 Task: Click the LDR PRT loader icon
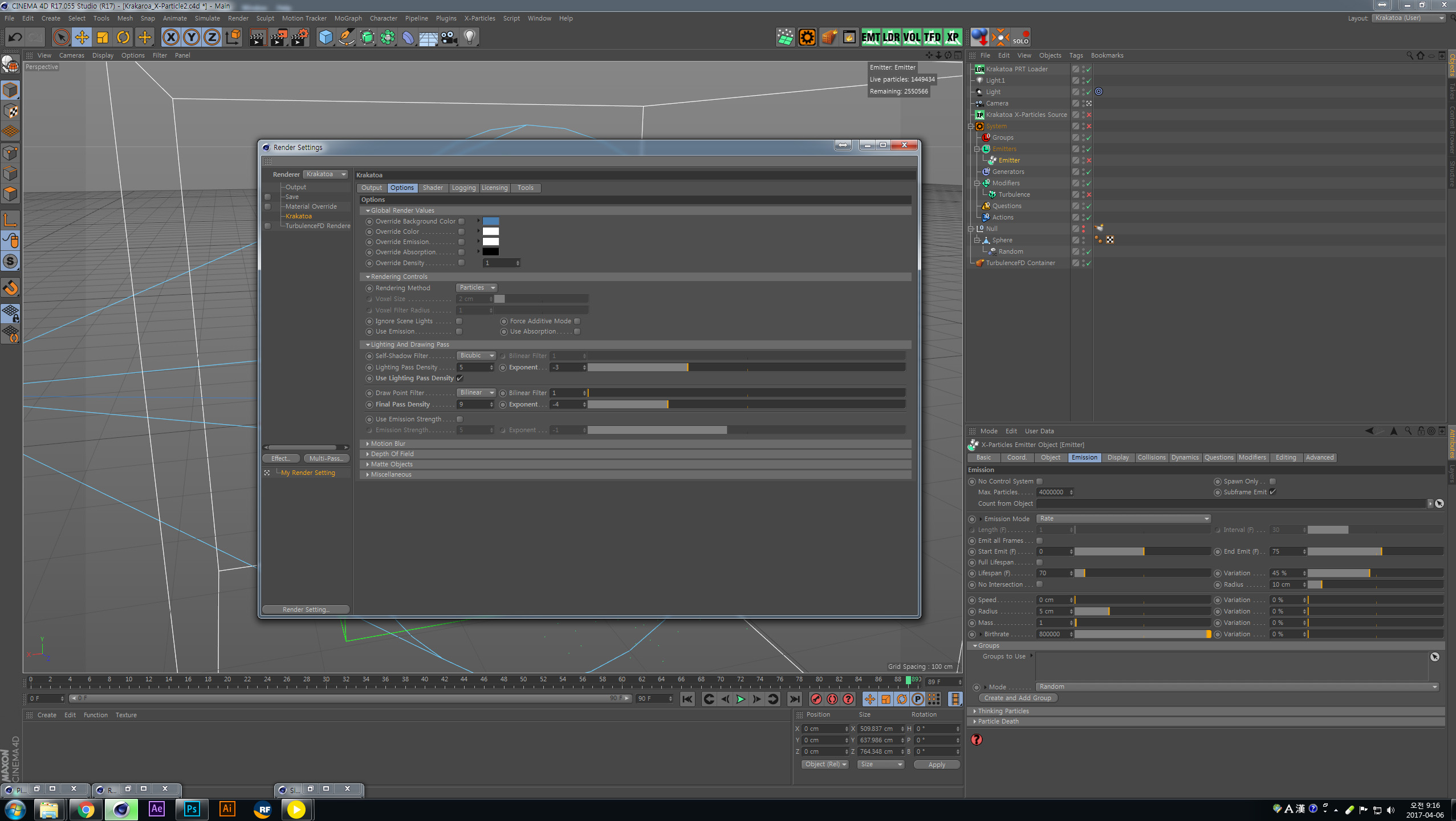tap(891, 38)
